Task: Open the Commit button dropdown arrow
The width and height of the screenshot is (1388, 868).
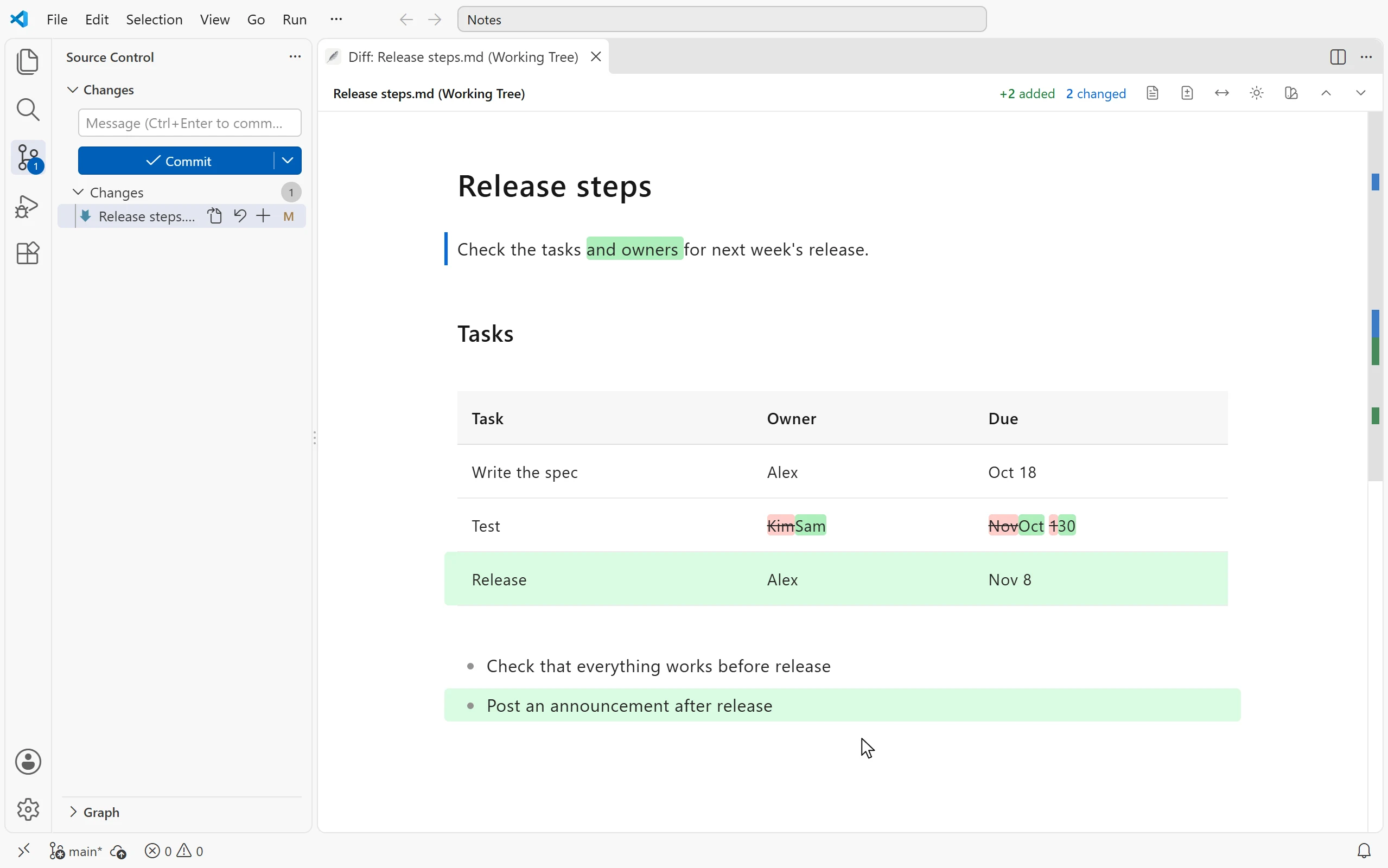Action: tap(288, 161)
